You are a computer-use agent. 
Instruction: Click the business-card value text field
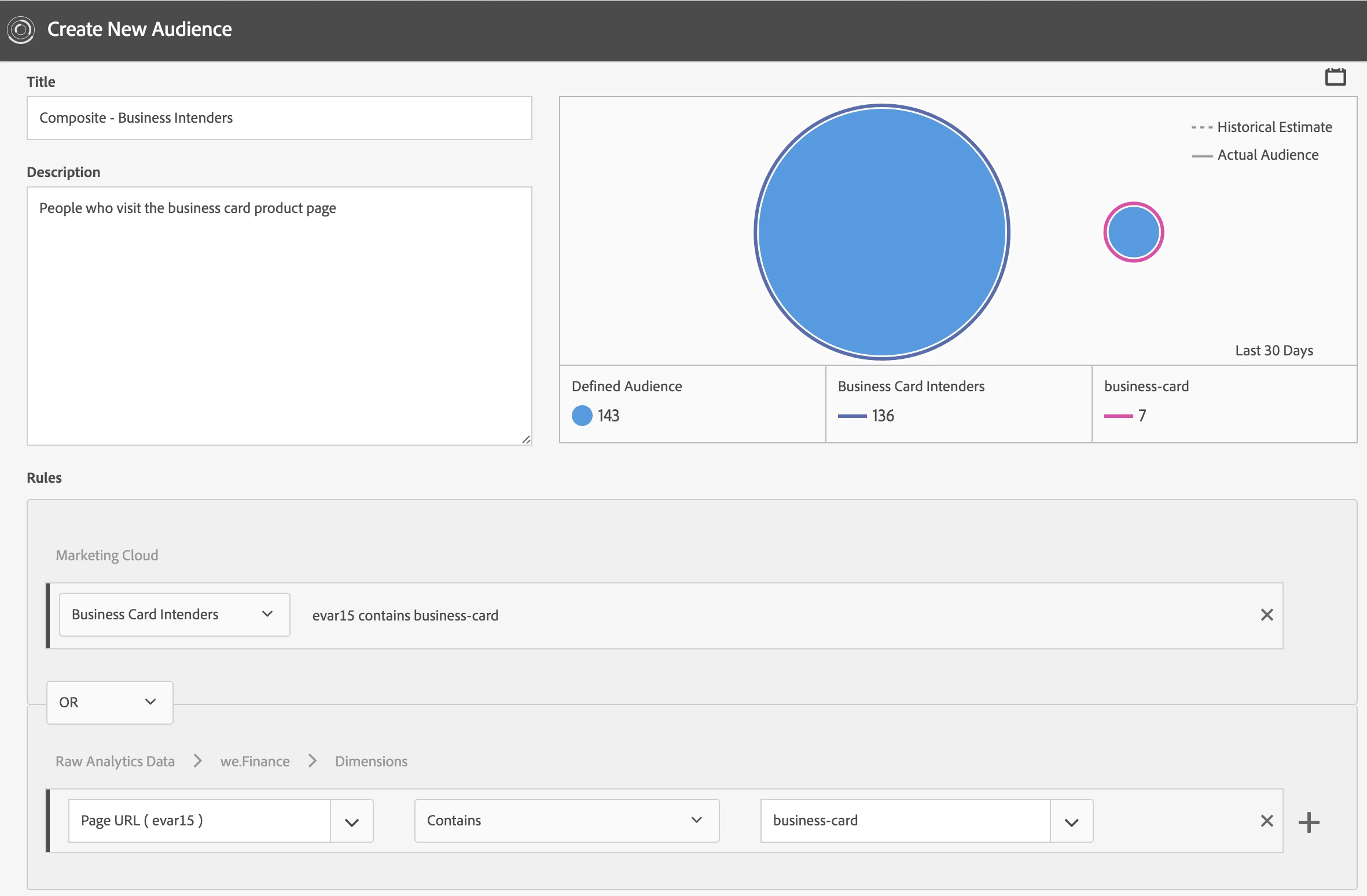[x=905, y=821]
